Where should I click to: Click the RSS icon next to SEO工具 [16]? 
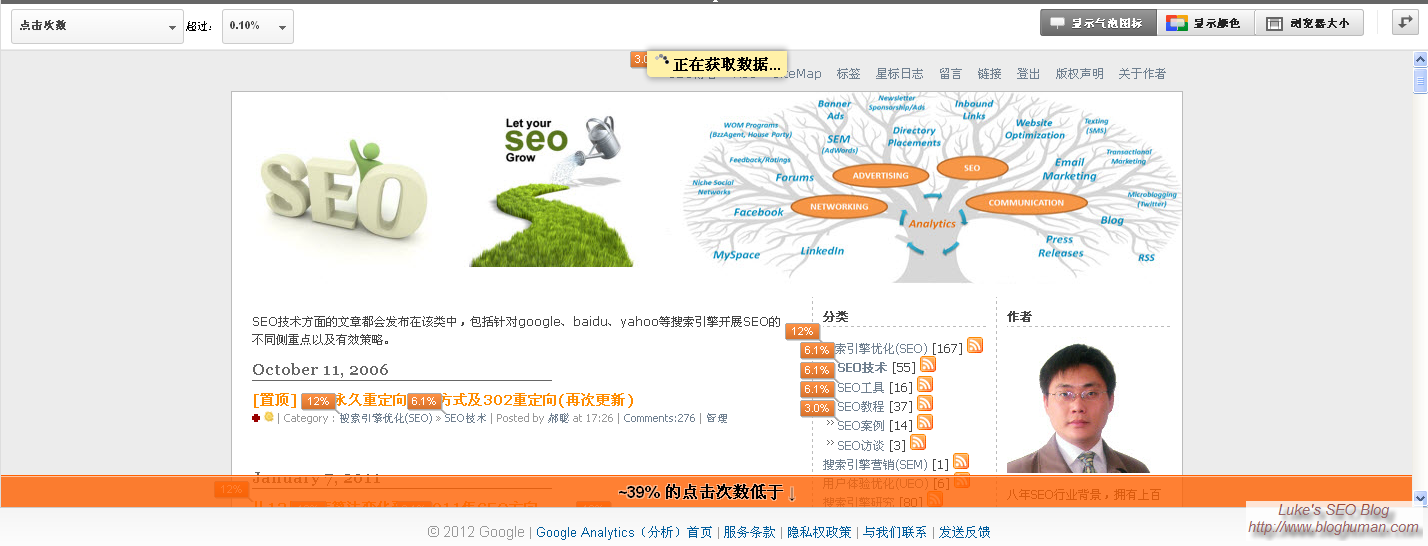pos(925,384)
